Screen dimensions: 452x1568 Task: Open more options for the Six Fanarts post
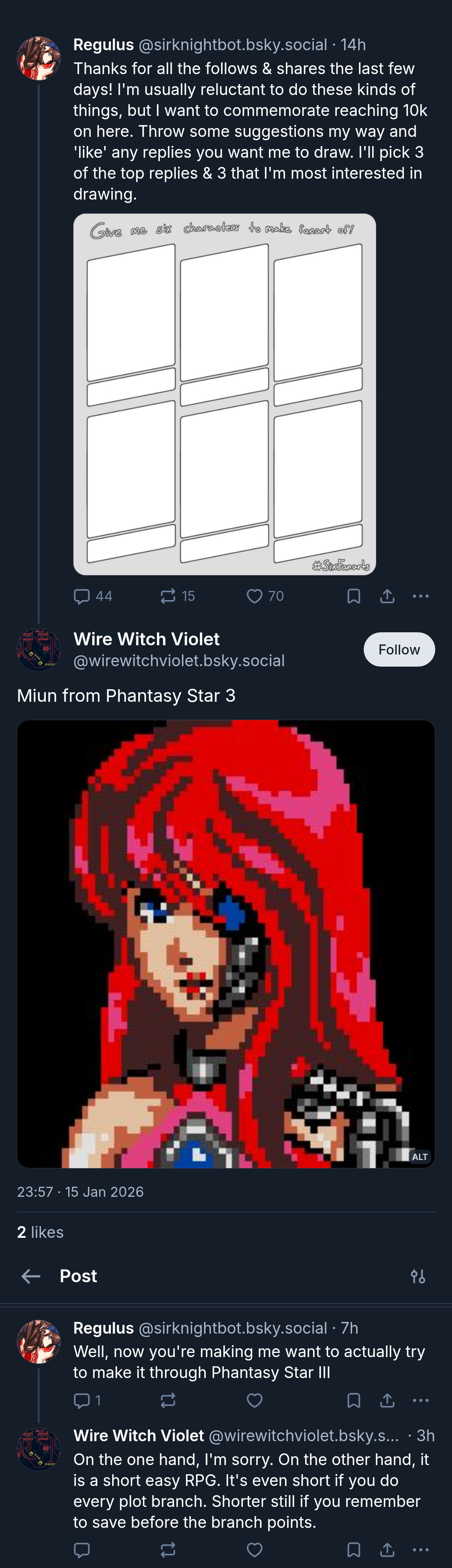pos(420,596)
